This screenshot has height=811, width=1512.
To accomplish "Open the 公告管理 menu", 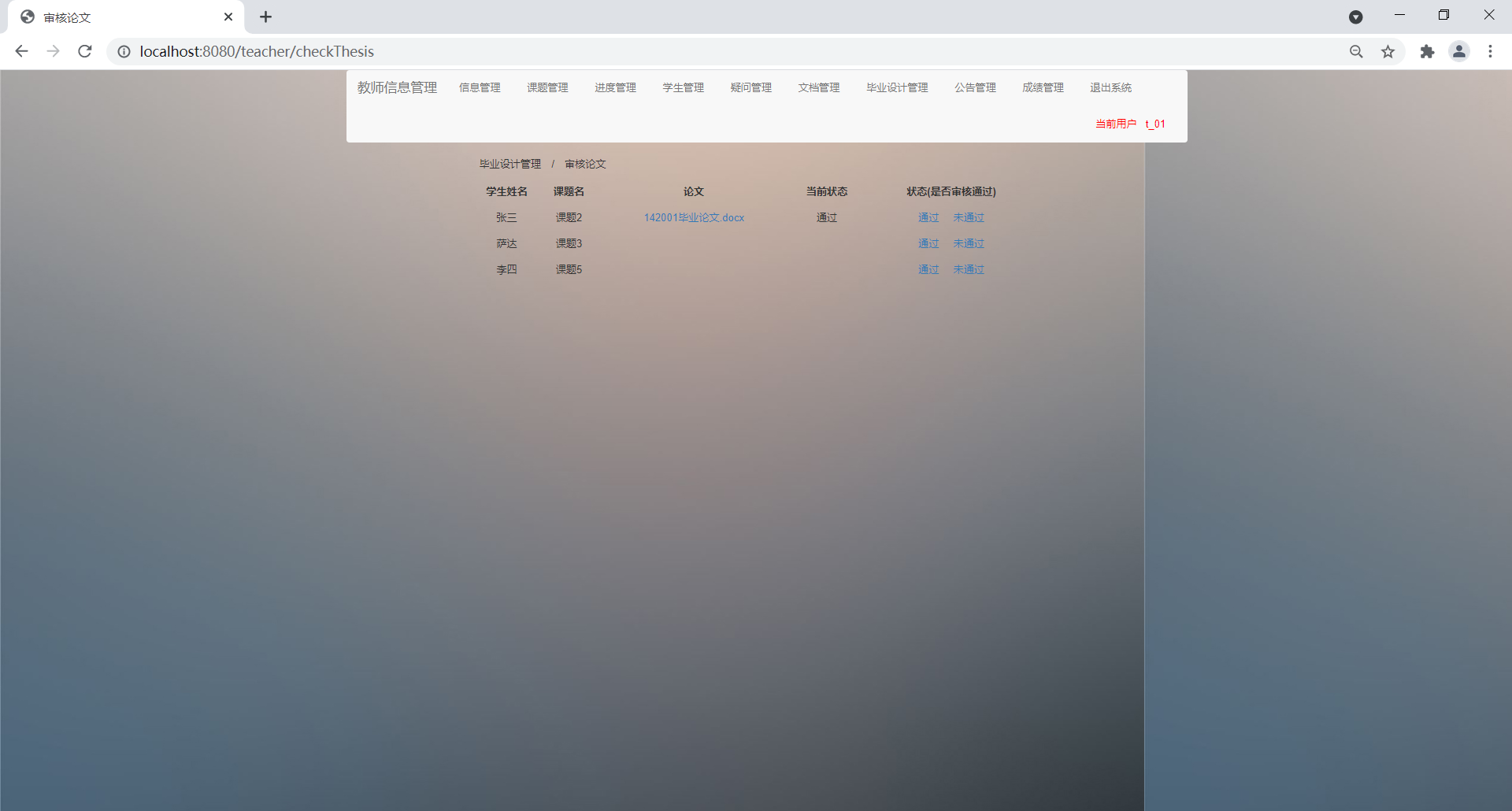I will pyautogui.click(x=975, y=87).
